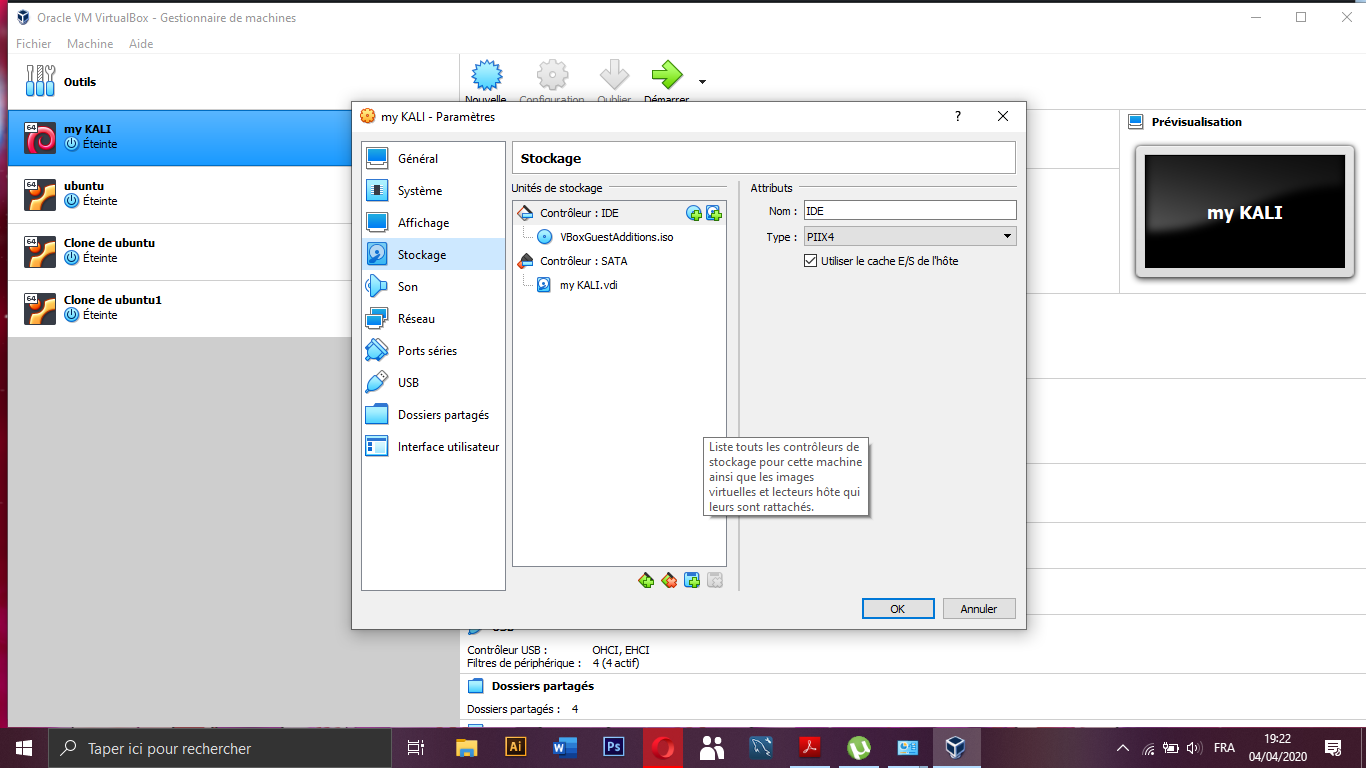This screenshot has height=768, width=1366.
Task: Add a new storage controller
Action: coord(645,580)
